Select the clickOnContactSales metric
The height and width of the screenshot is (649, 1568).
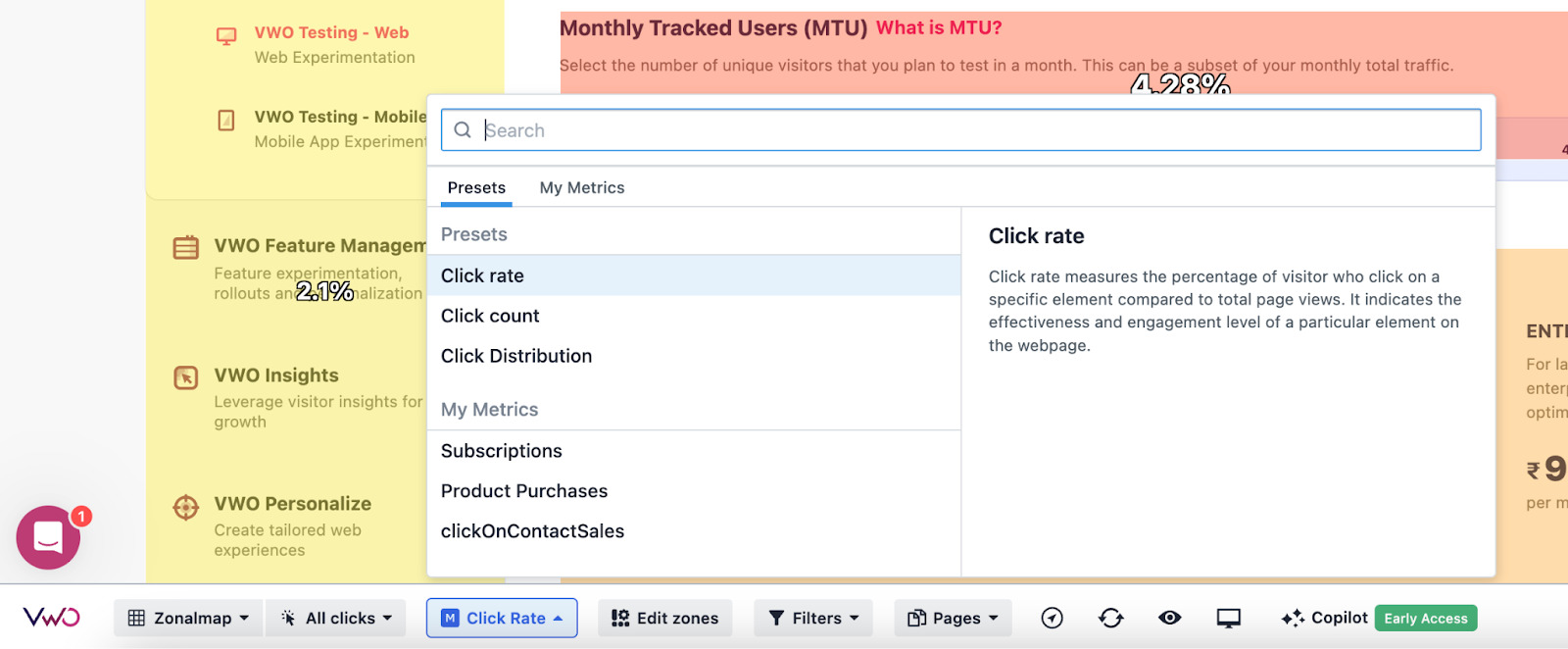[694, 531]
